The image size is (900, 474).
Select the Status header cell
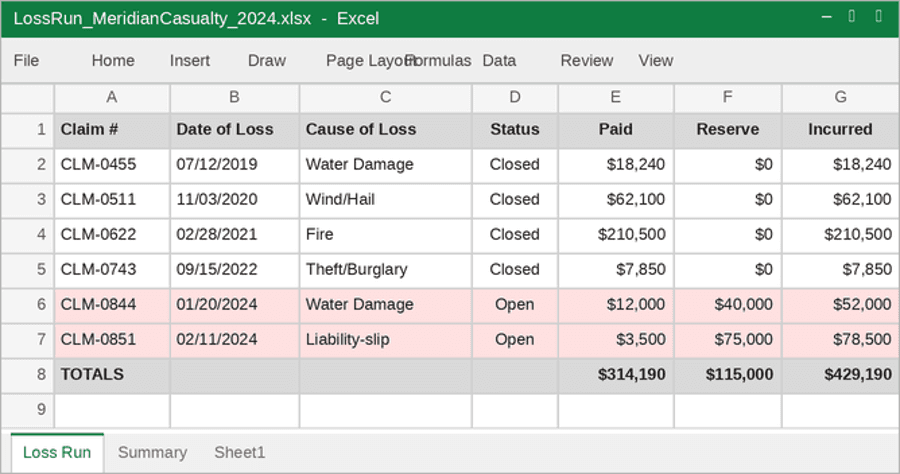tap(515, 130)
